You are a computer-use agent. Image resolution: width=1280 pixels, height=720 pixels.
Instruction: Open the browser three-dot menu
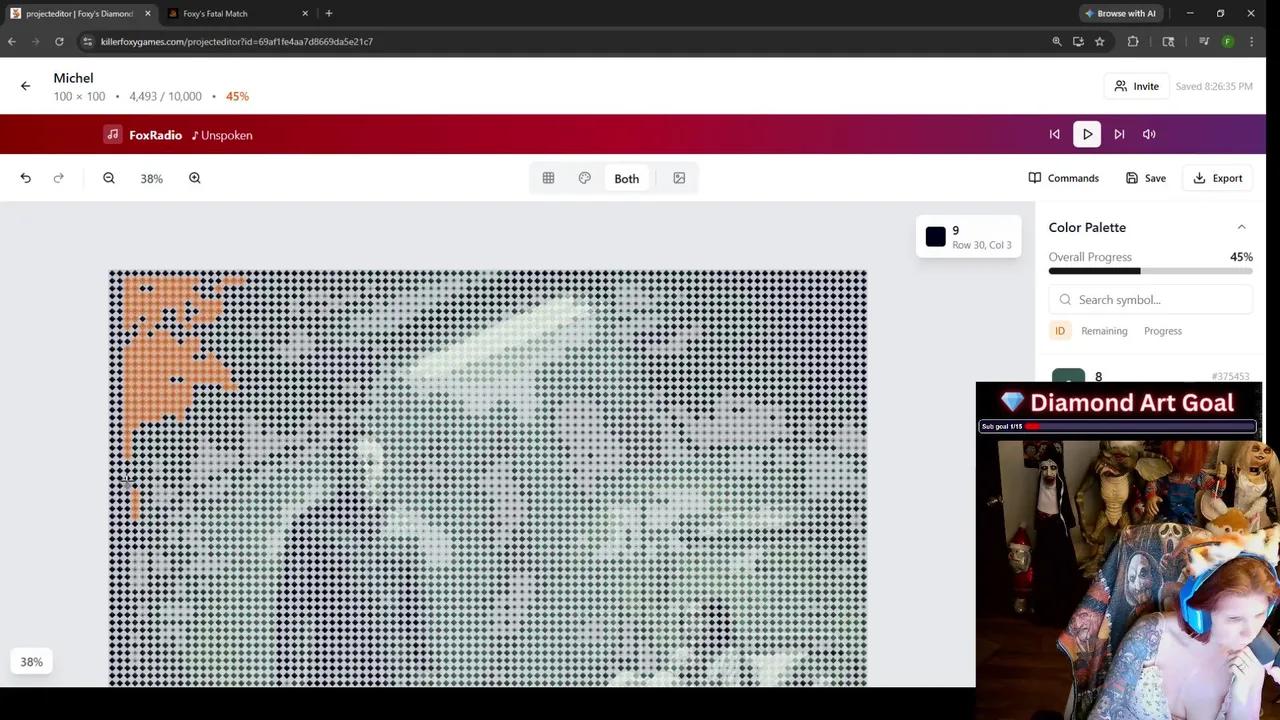pos(1252,41)
